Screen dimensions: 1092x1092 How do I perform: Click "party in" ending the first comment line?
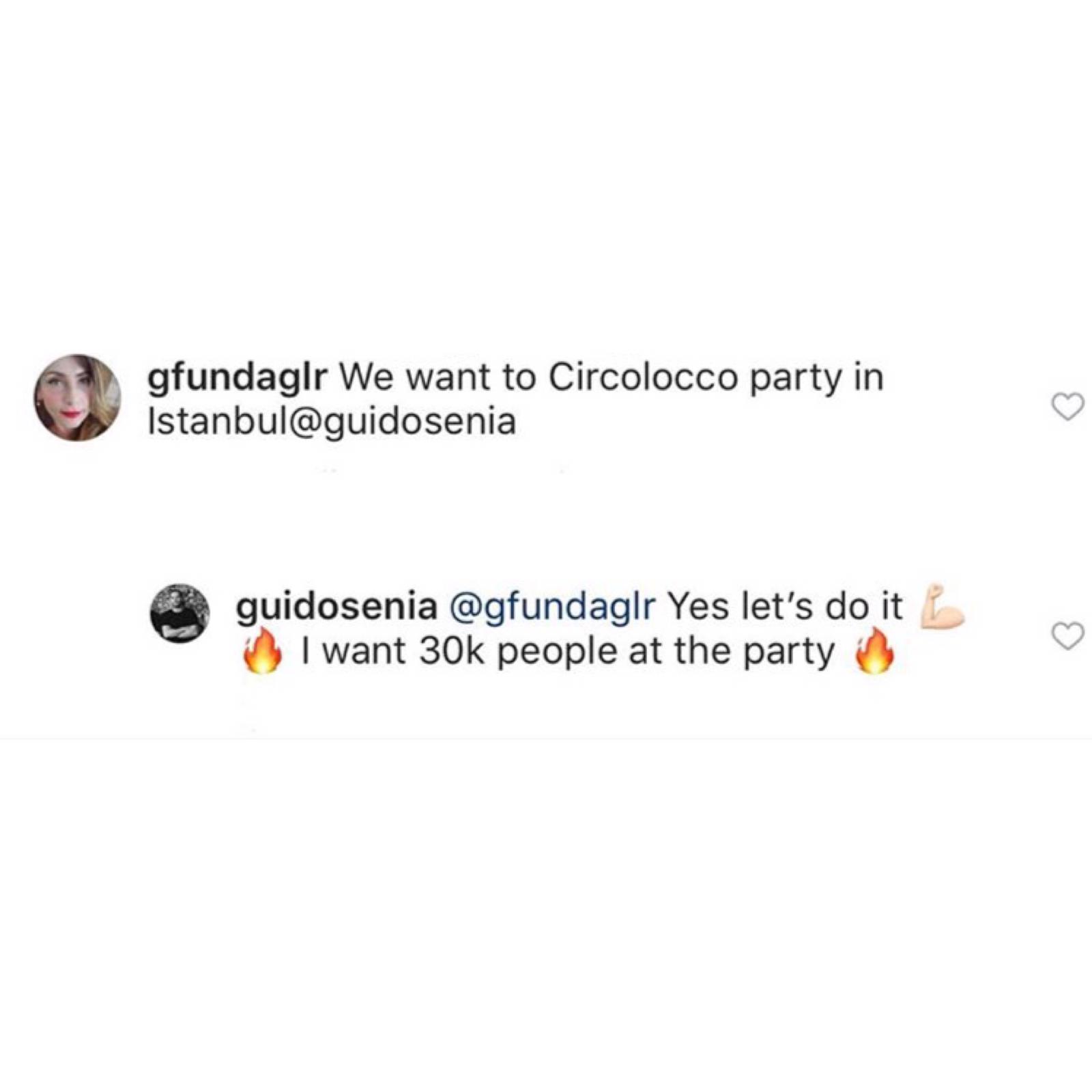816,378
